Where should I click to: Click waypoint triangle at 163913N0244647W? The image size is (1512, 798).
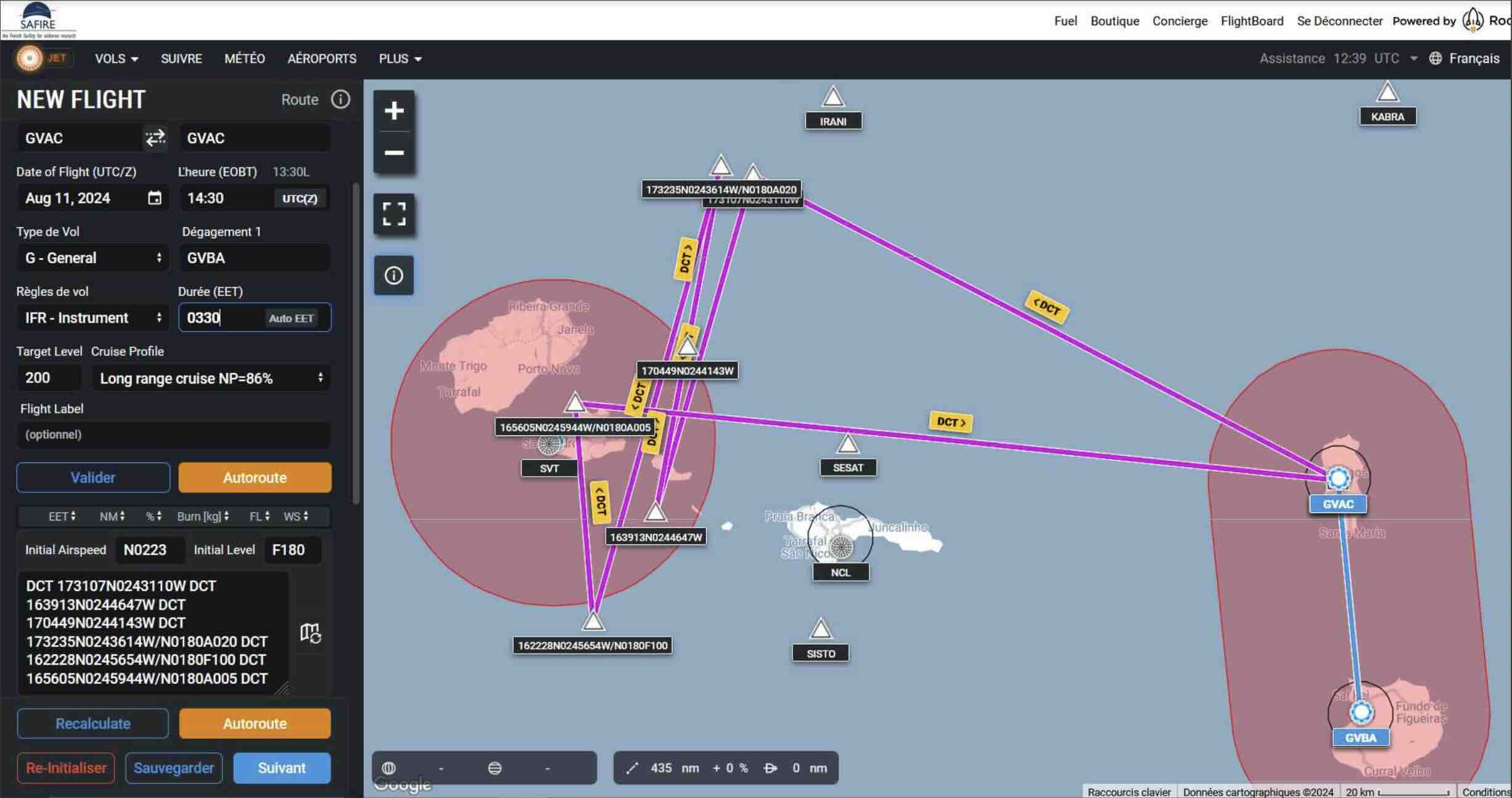(655, 512)
